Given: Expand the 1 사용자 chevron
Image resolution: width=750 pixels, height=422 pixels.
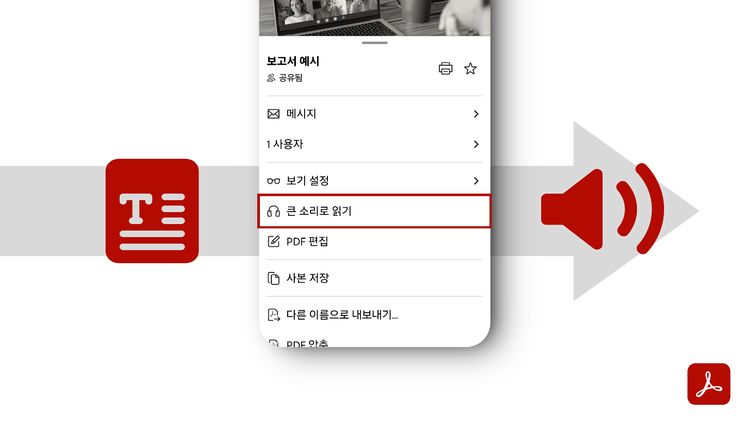Looking at the screenshot, I should coord(476,144).
